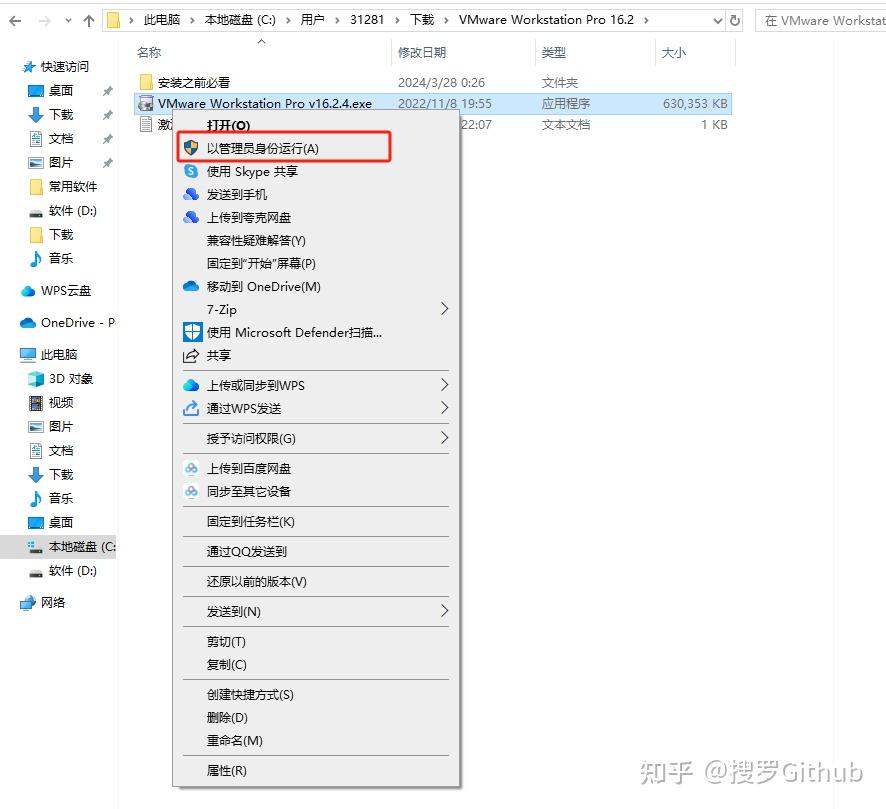Image resolution: width=886 pixels, height=809 pixels.
Task: Select the 安装之前必看 folder
Action: click(x=194, y=82)
